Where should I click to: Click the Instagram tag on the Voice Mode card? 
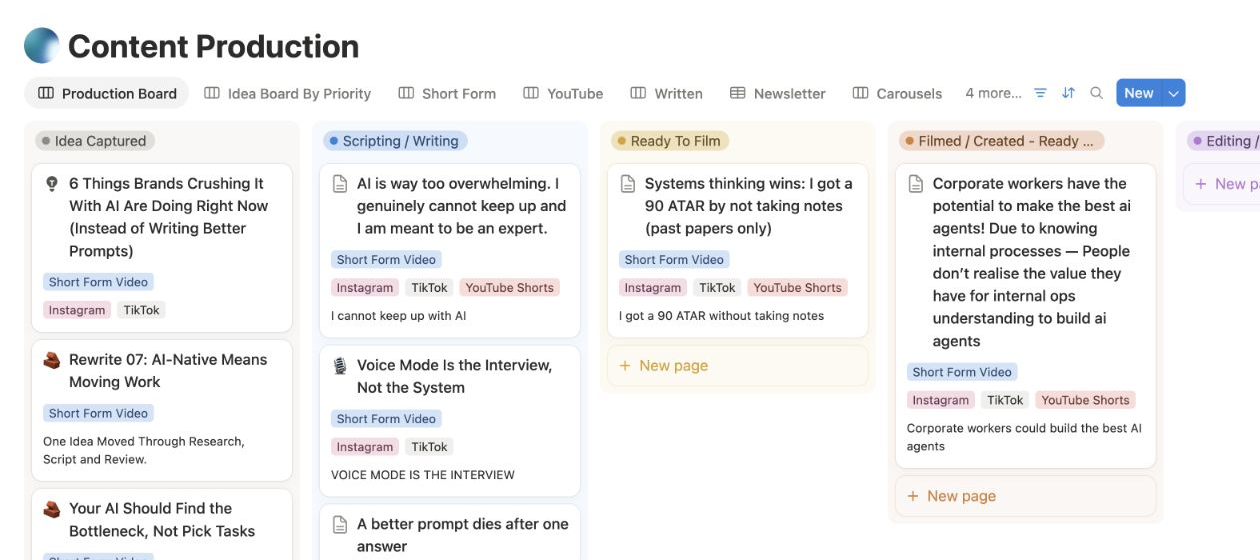click(x=365, y=447)
